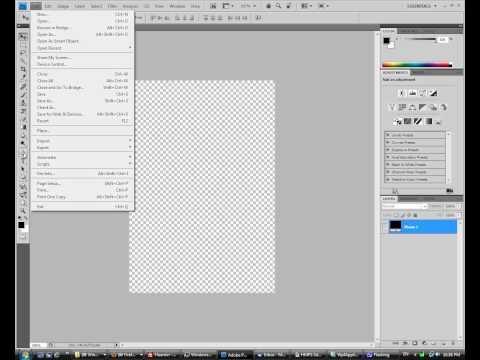
Task: Add a Color Balance adjustment
Action: click(412, 107)
